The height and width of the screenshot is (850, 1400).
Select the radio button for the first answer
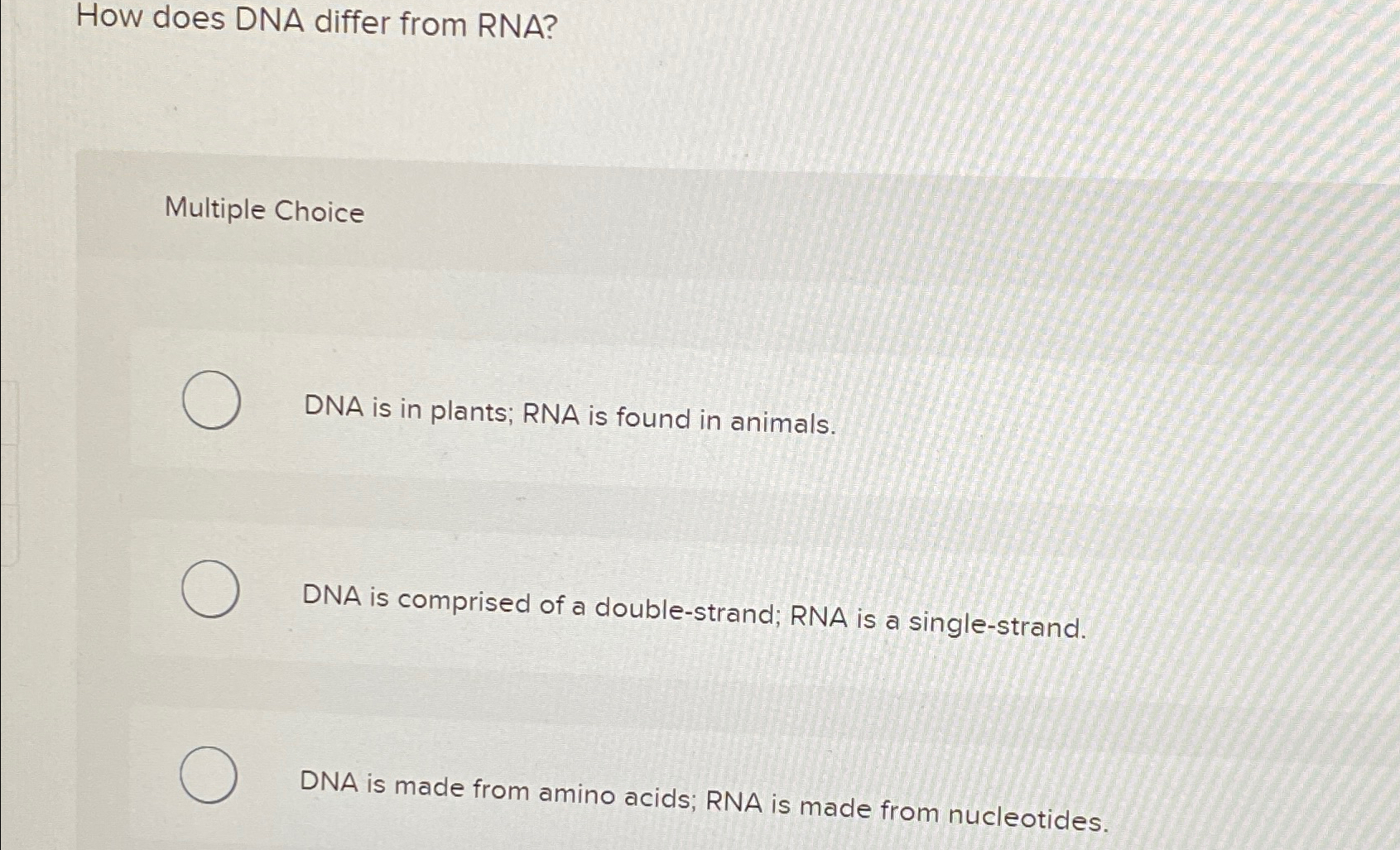[209, 401]
